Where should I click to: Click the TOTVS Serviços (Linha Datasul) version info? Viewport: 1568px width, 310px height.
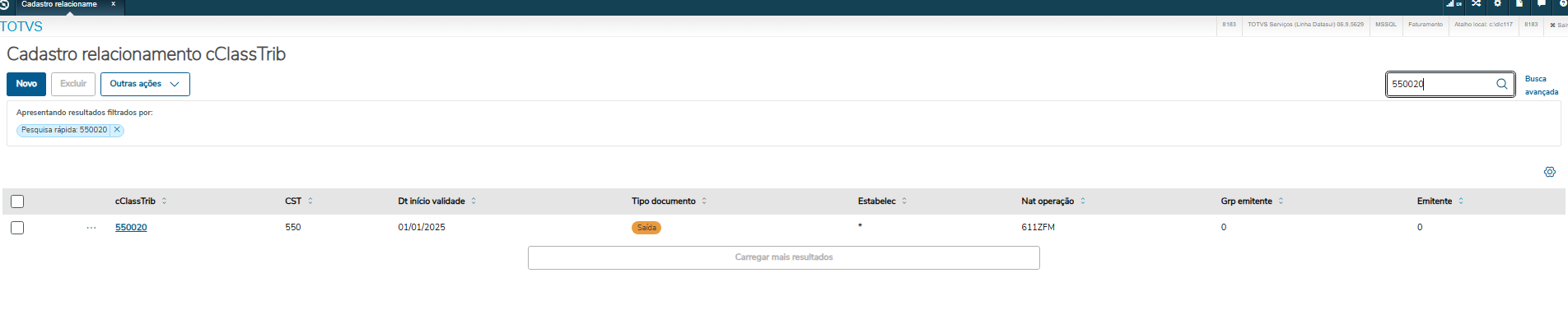[x=1305, y=25]
